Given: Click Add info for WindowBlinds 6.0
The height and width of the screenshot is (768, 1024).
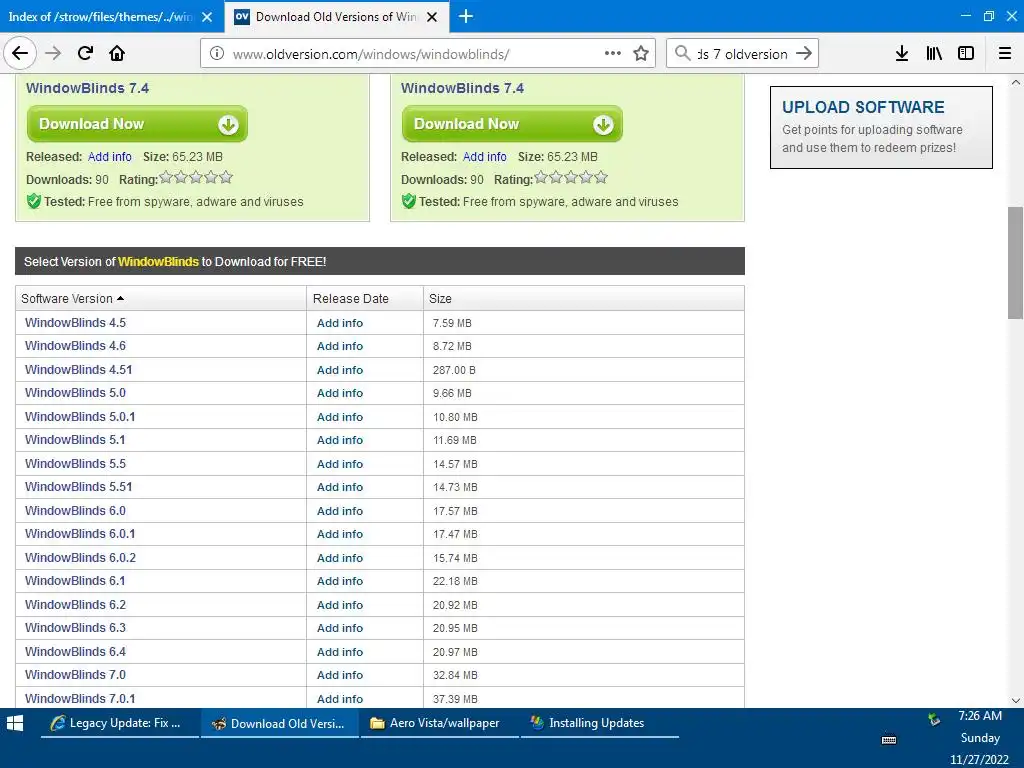Looking at the screenshot, I should [340, 511].
